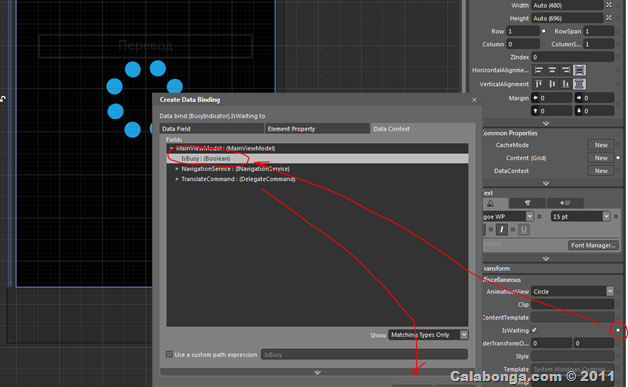The height and width of the screenshot is (387, 628).
Task: Open Content (Grid) advanced options marker
Action: click(x=618, y=158)
